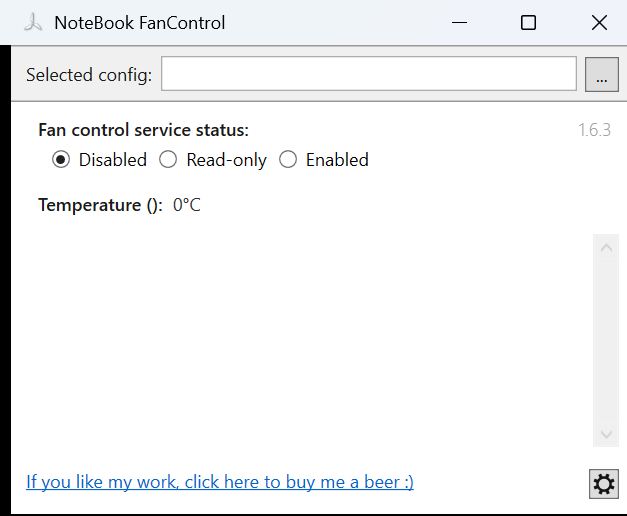
Task: Click the NoteBook FanControl fan logo icon
Action: 32,22
